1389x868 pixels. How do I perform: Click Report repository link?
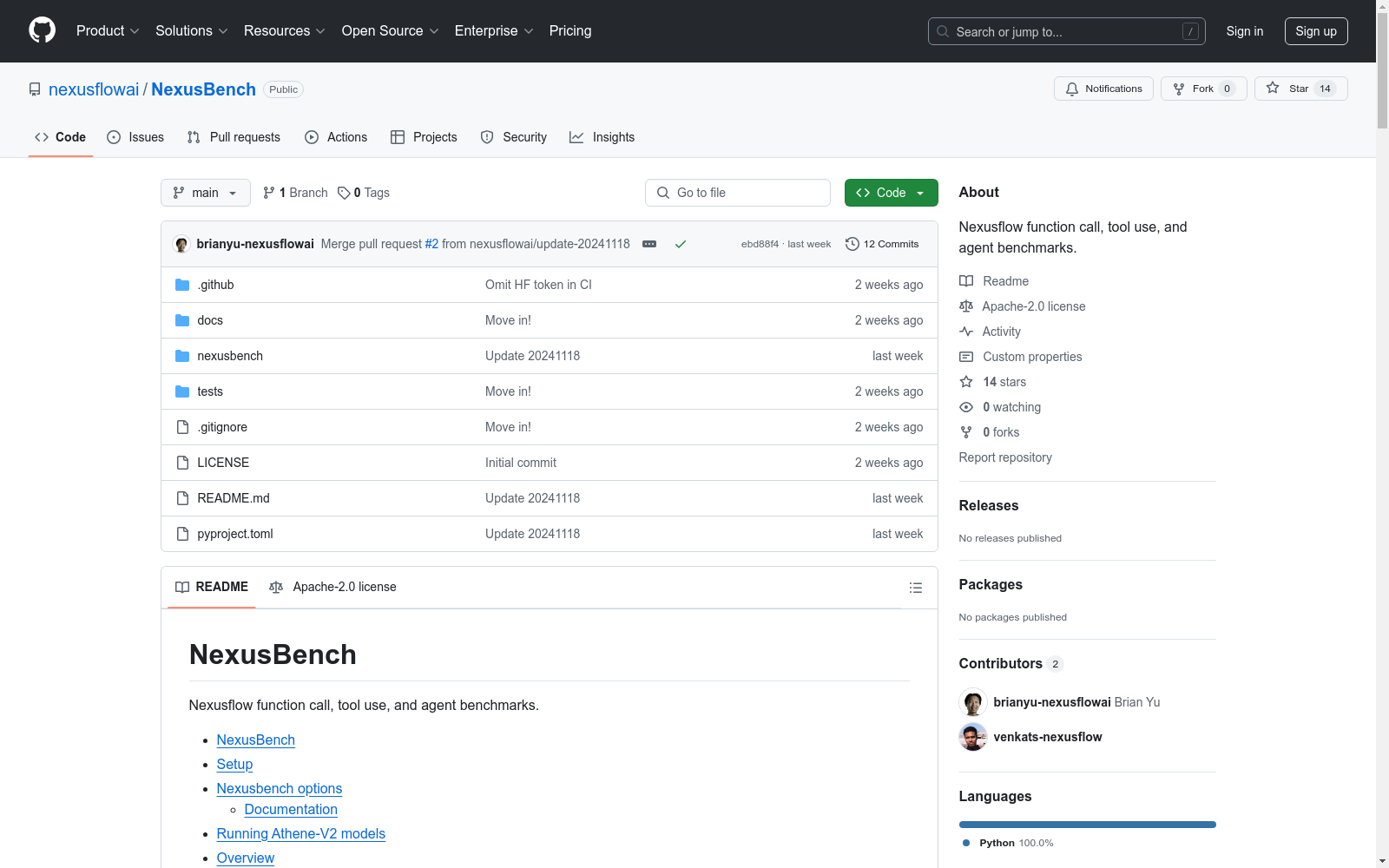pos(1005,457)
